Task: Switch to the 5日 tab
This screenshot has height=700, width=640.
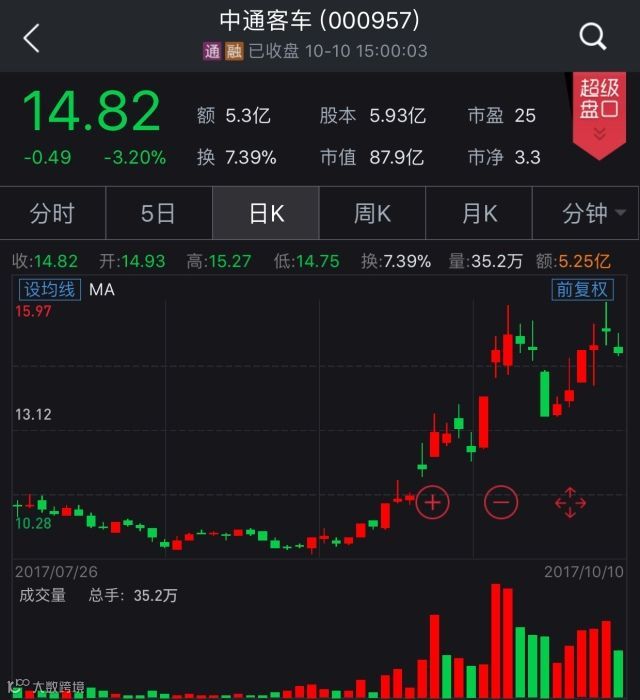Action: point(159,213)
